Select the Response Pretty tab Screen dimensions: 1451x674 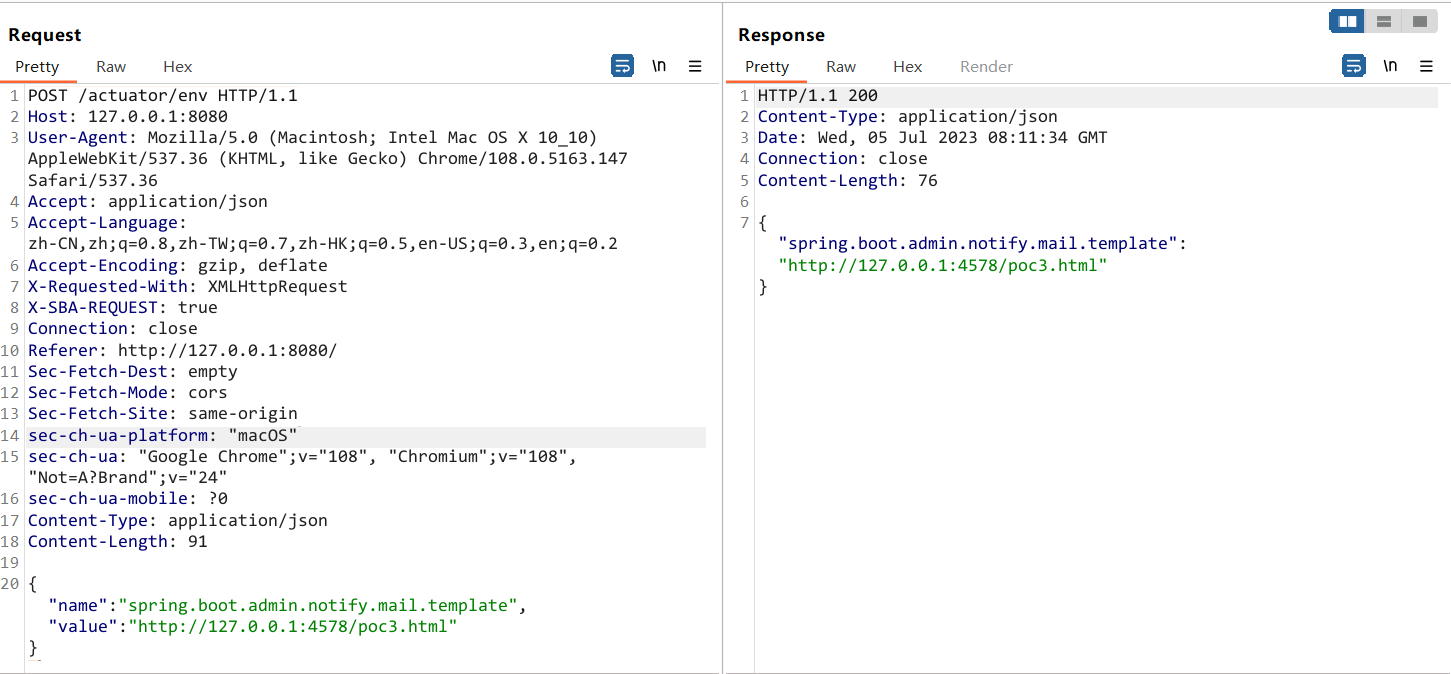(x=767, y=67)
